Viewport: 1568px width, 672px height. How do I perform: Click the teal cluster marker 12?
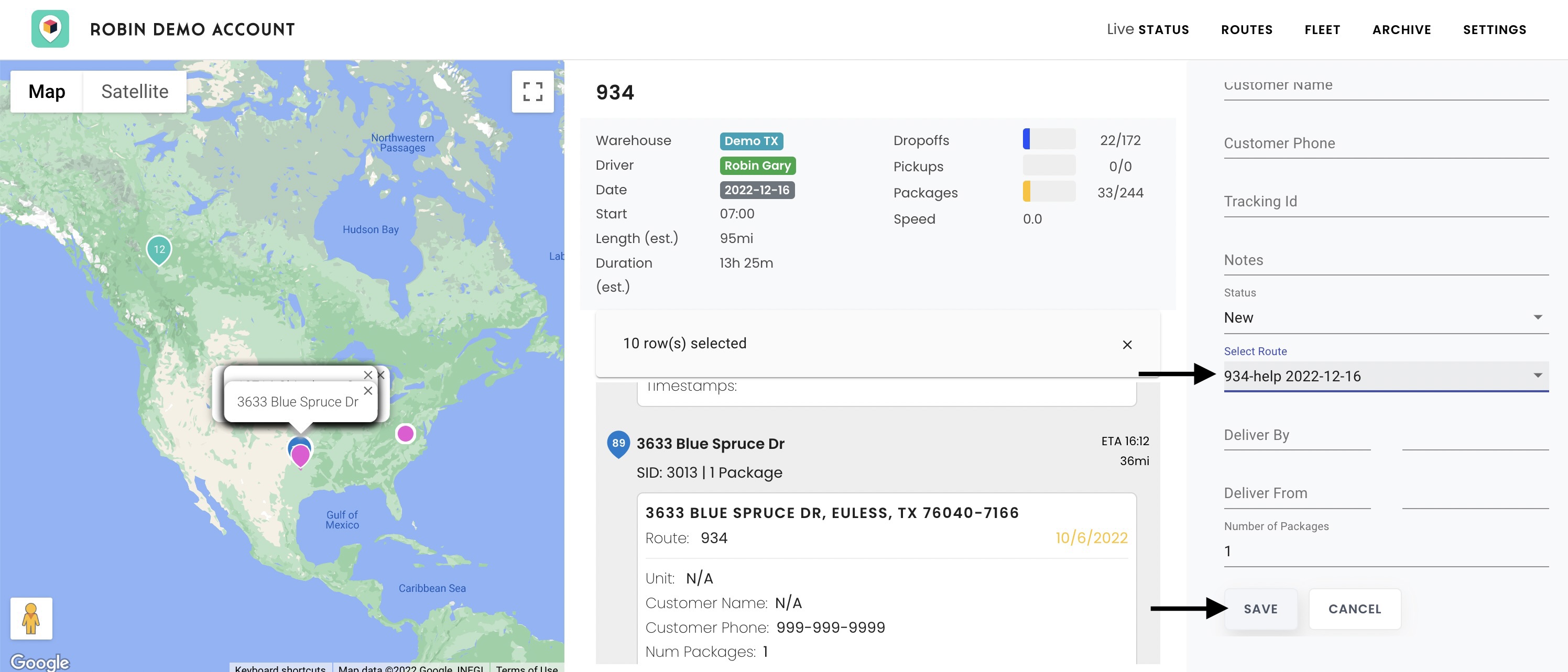tap(159, 250)
